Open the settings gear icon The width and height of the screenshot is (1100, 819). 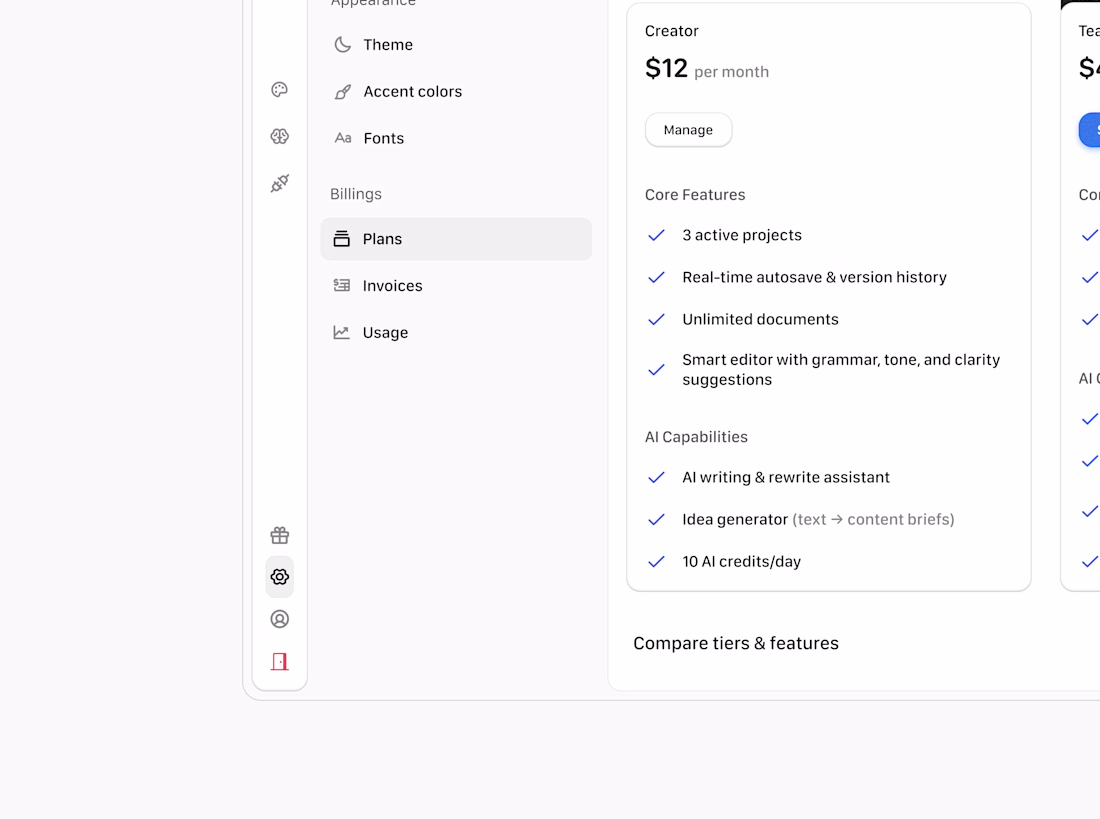[x=280, y=577]
